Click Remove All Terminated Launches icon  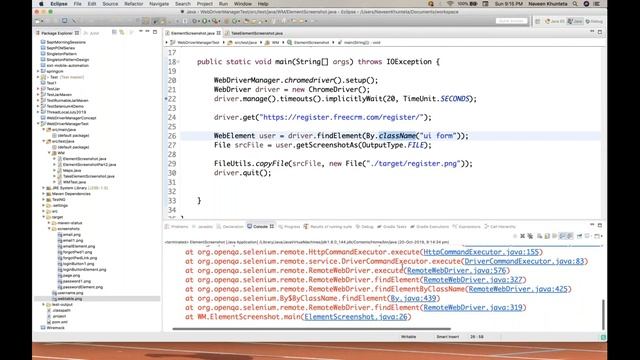(x=530, y=236)
